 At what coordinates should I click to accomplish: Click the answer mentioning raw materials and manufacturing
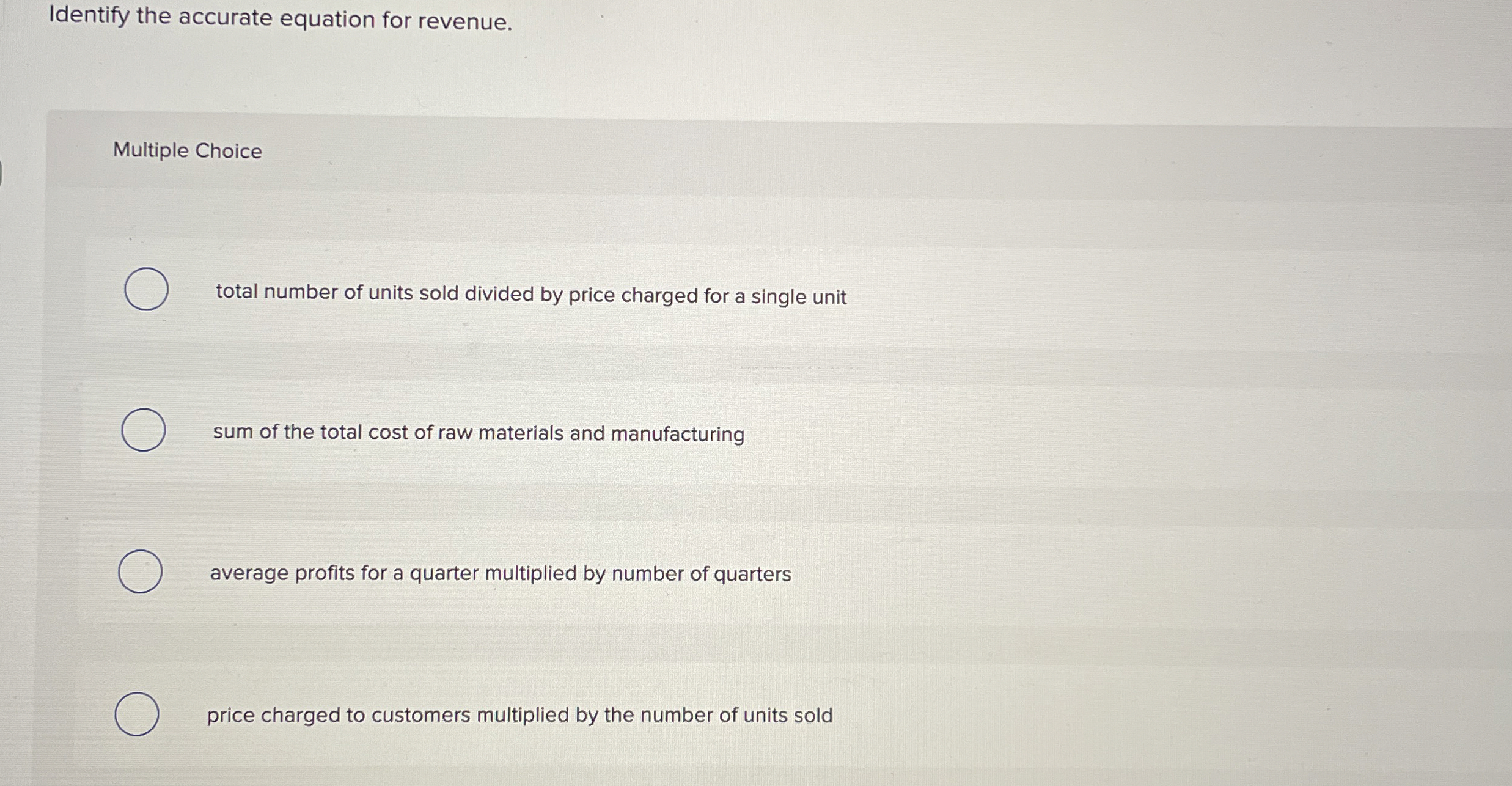478,432
